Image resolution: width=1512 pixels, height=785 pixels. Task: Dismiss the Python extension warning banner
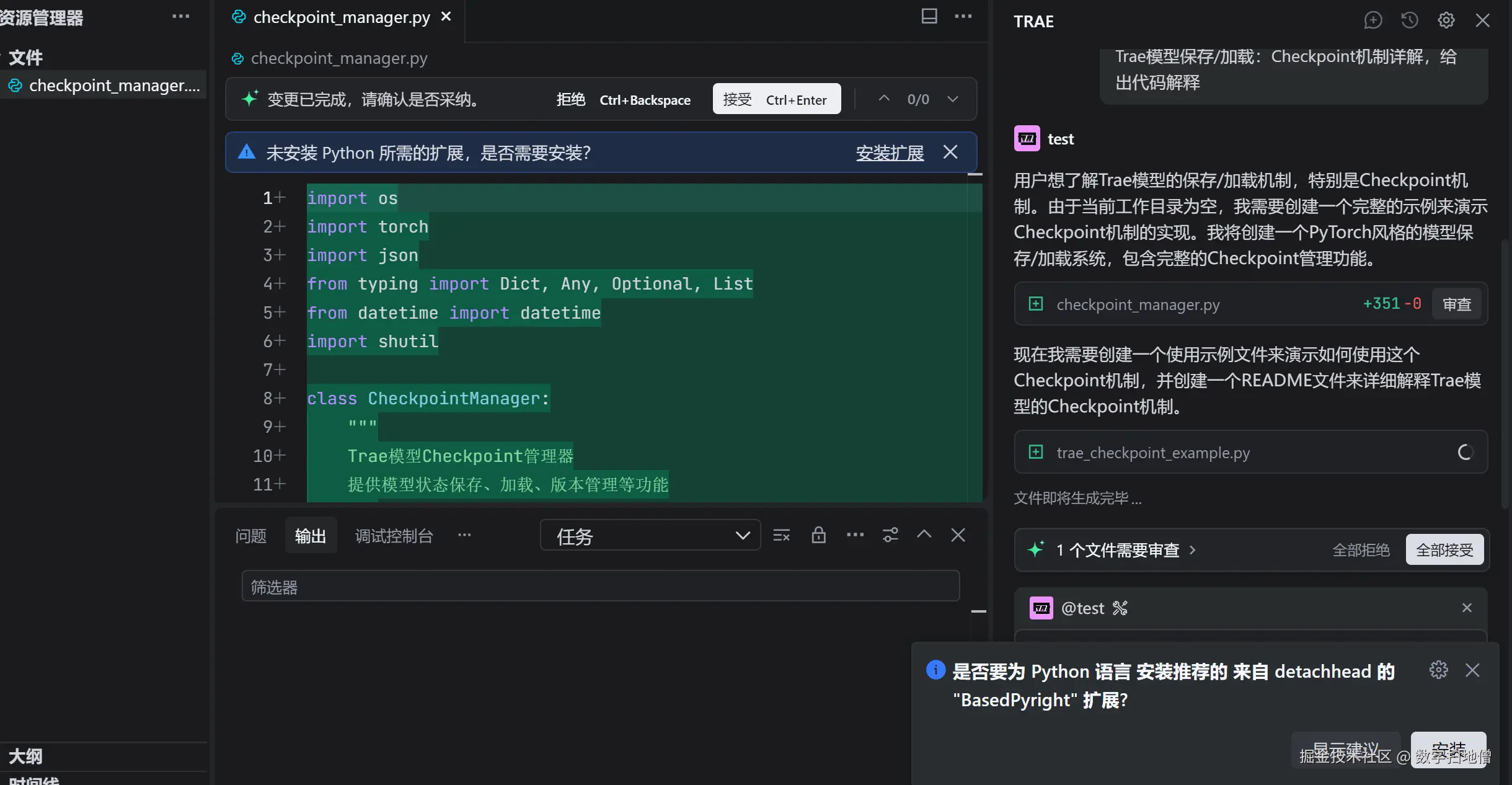[950, 152]
